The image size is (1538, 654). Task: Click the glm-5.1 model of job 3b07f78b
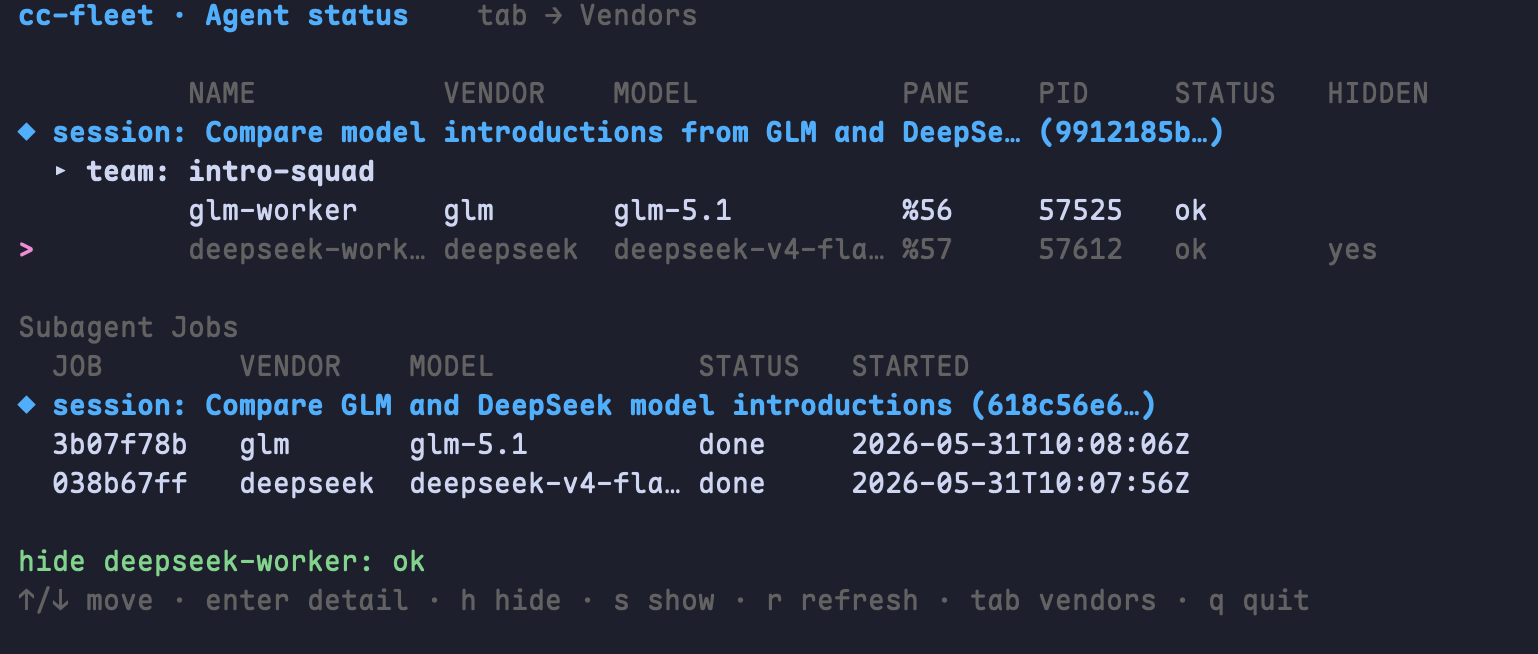coord(468,444)
